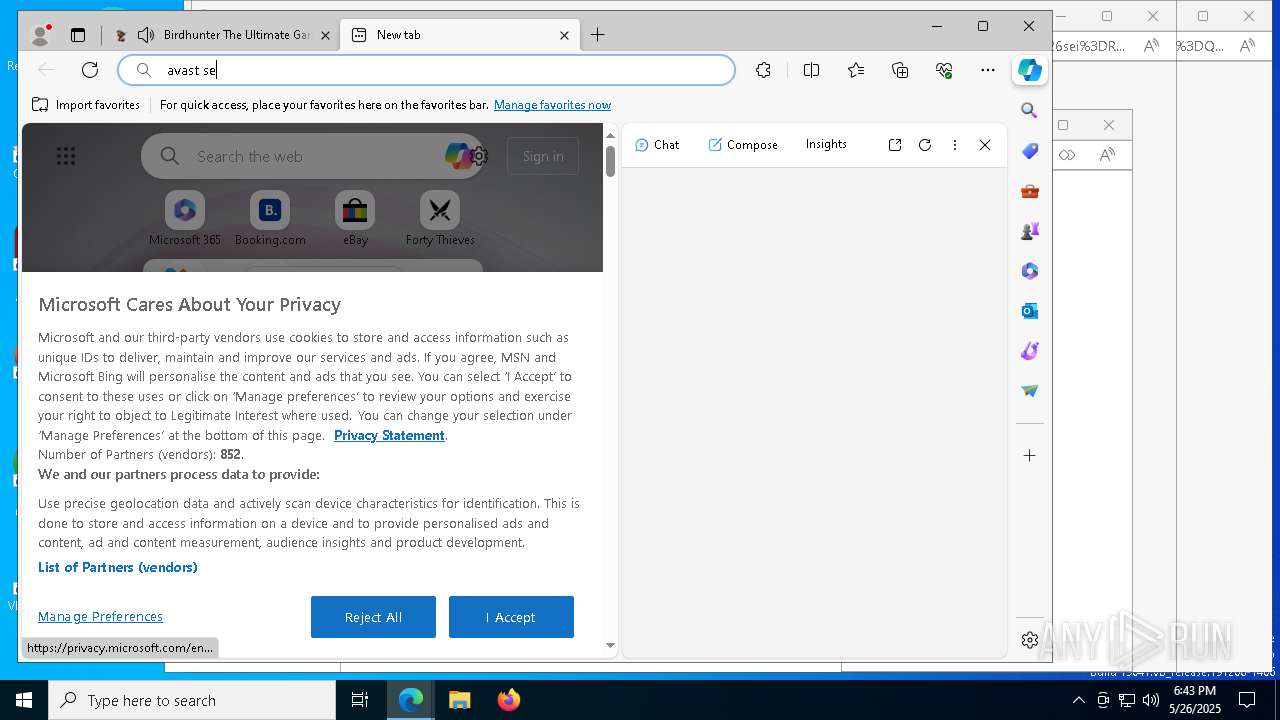This screenshot has width=1280, height=720.
Task: Show hidden tray icons chevron
Action: [x=1078, y=700]
